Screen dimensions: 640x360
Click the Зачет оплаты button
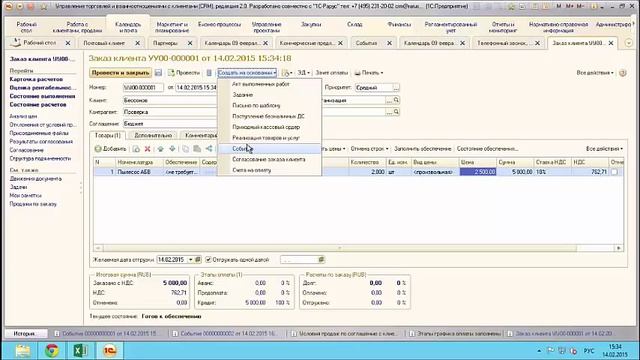pos(331,73)
